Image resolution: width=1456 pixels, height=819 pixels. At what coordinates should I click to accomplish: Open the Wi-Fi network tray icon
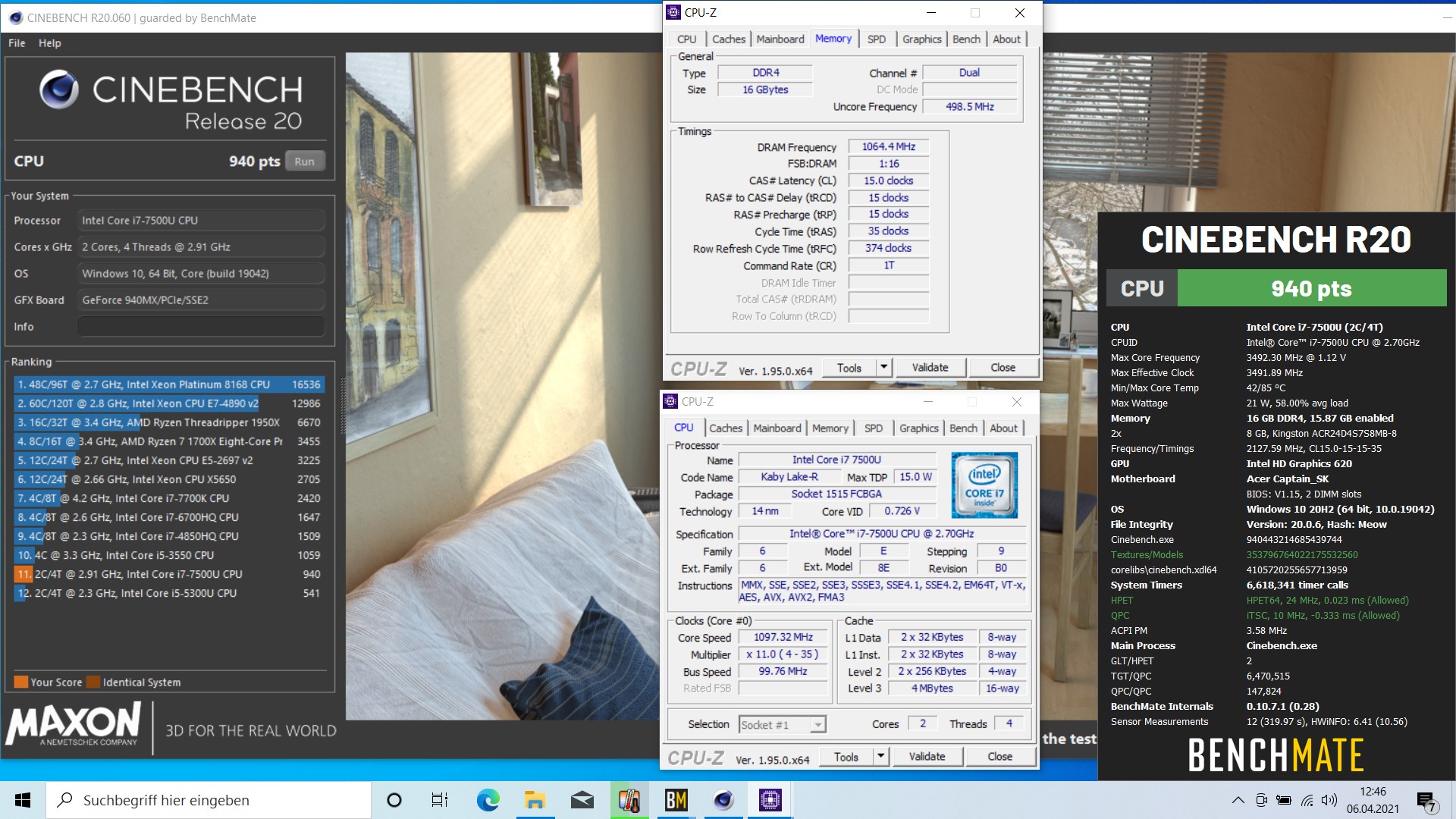[x=1307, y=800]
